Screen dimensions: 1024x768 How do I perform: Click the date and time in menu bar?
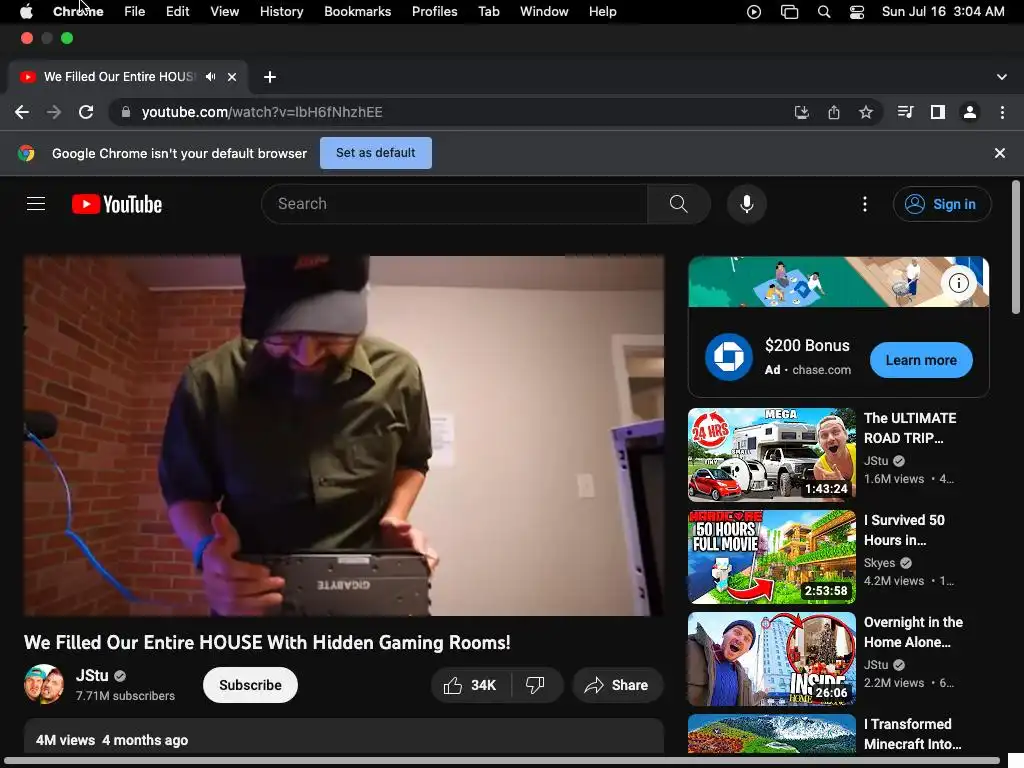943,11
